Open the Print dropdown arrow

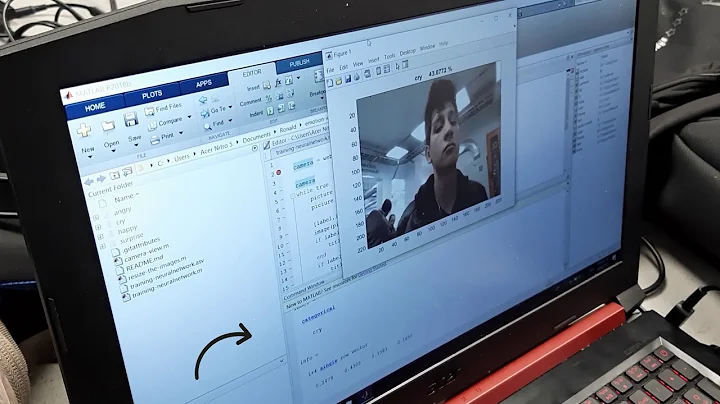pos(181,133)
